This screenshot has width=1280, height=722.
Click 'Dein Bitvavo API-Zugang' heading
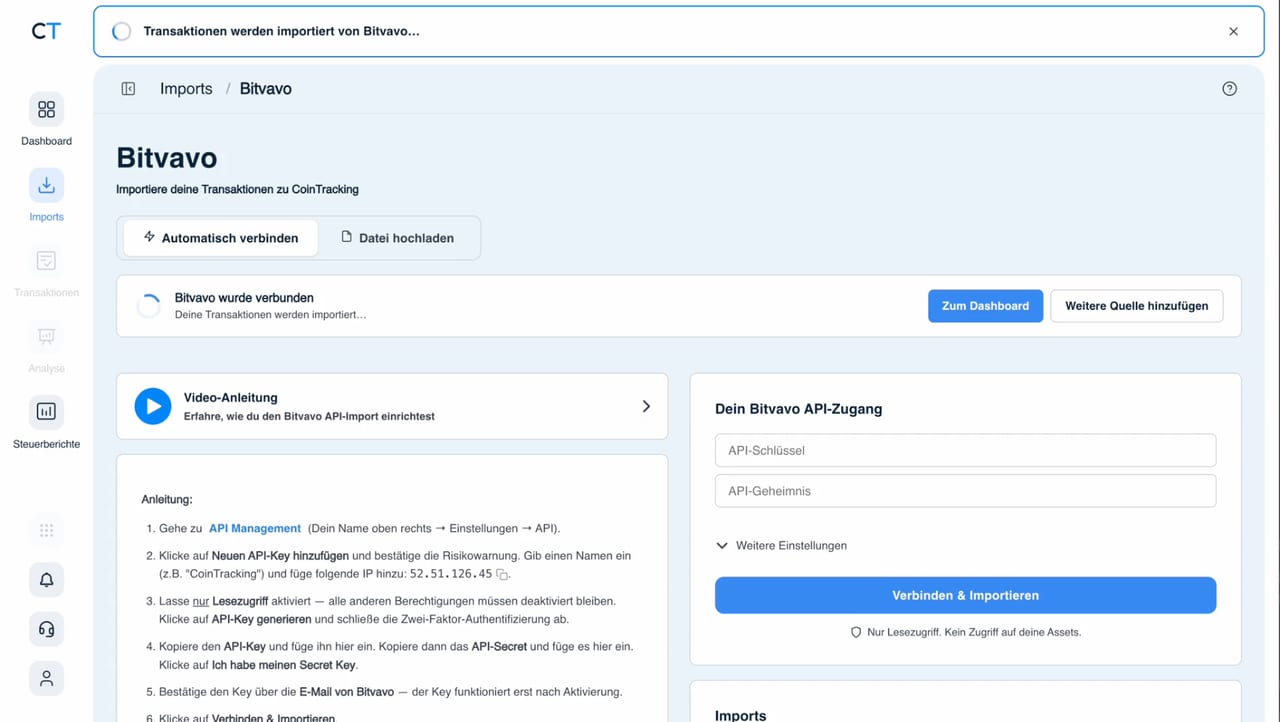798,409
